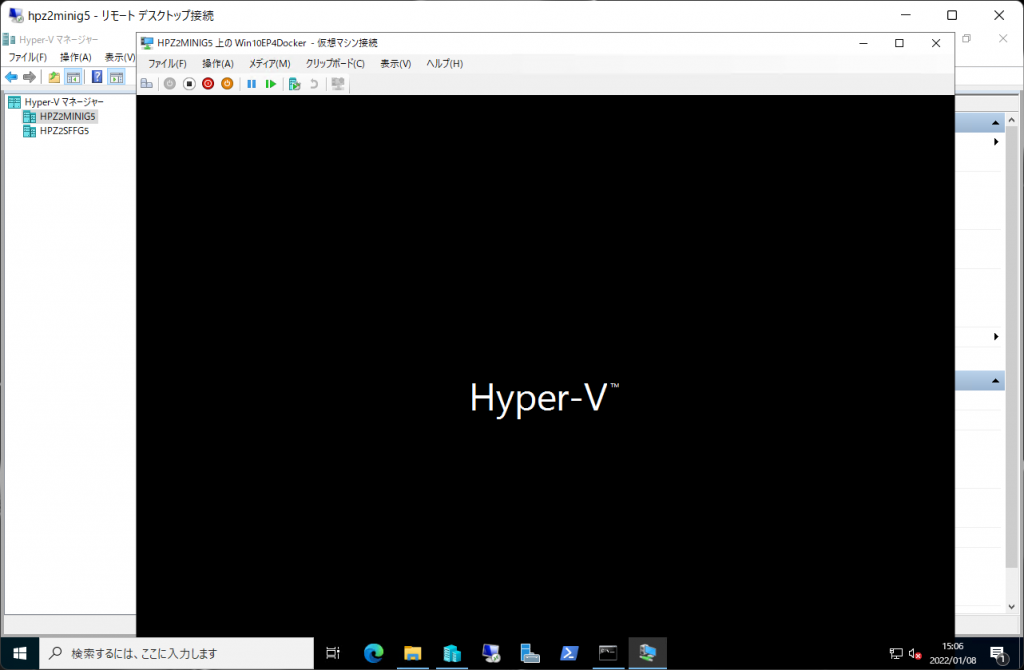
Task: Close the VM connection window
Action: pos(936,43)
